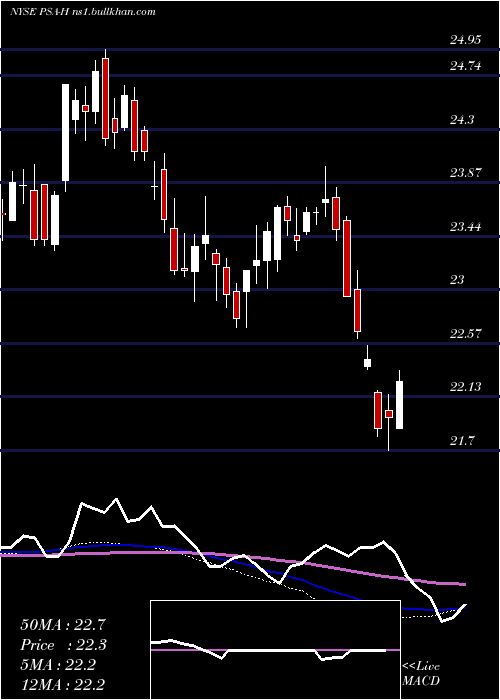This screenshot has width=500, height=700.
Task: Click the 50MA : 22.7 readout
Action: (x=63, y=625)
